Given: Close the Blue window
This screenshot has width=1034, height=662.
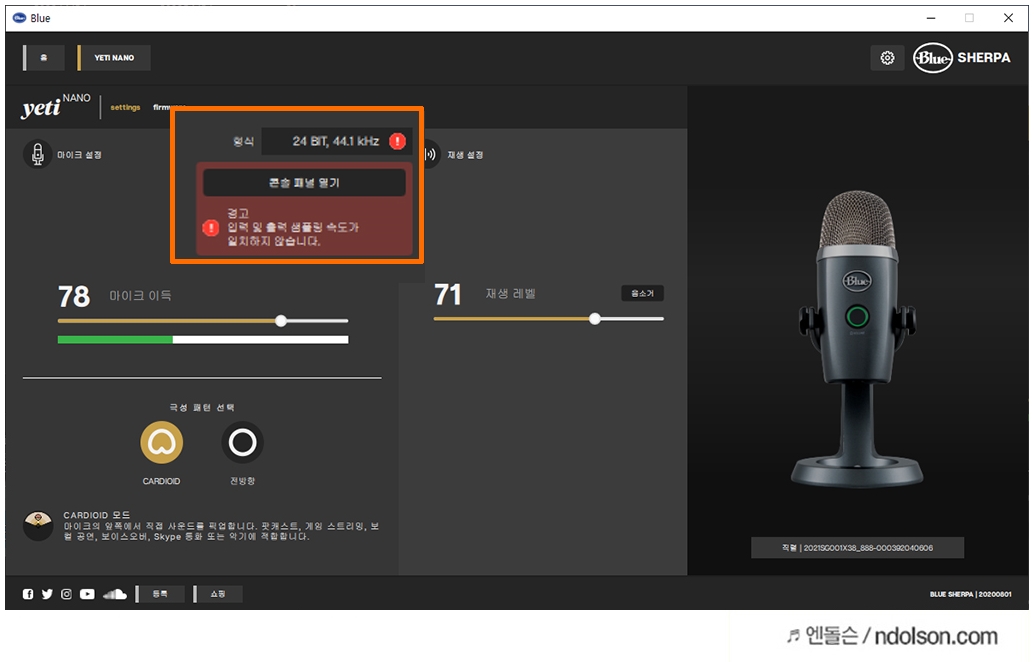Looking at the screenshot, I should tap(1008, 18).
